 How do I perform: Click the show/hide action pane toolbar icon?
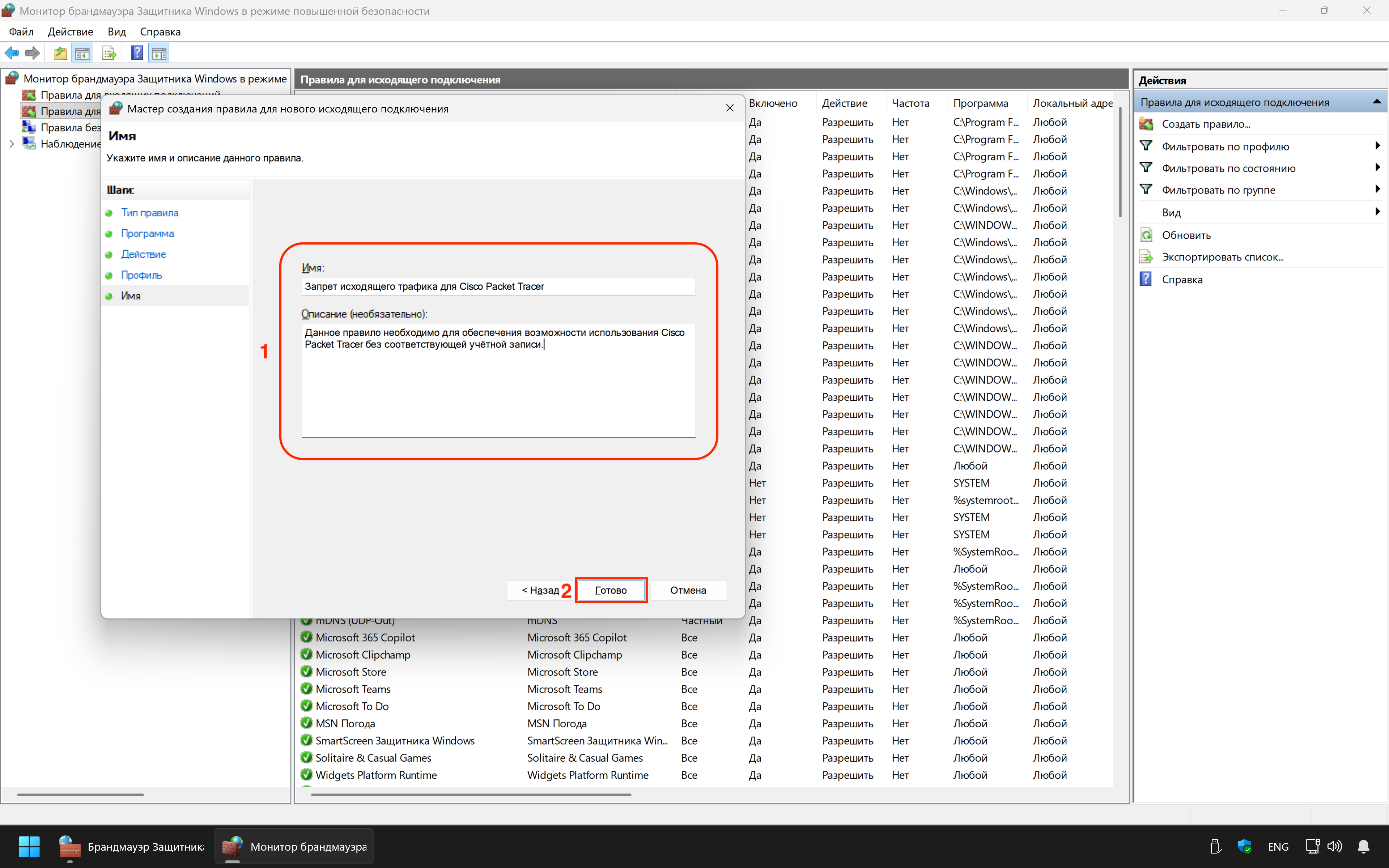(159, 54)
